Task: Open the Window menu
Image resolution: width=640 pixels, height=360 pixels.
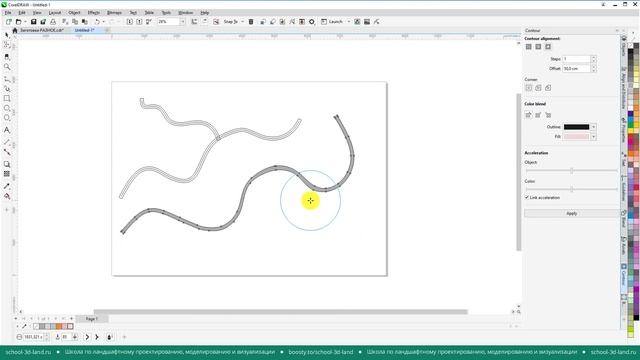Action: (186, 13)
